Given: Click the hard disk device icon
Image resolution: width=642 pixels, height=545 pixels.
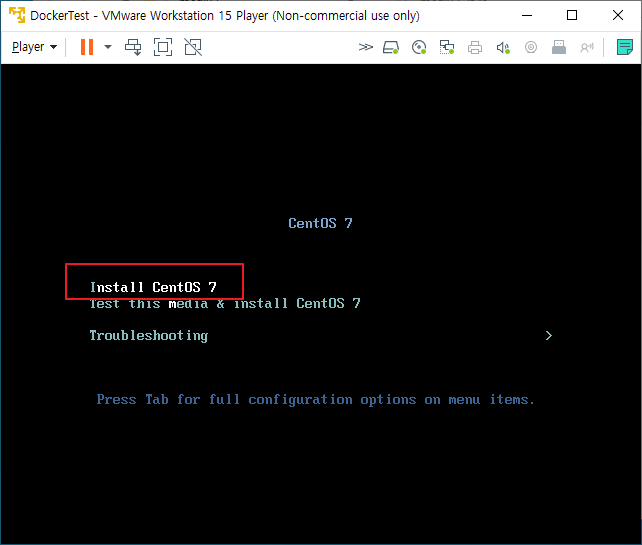Looking at the screenshot, I should click(x=391, y=47).
